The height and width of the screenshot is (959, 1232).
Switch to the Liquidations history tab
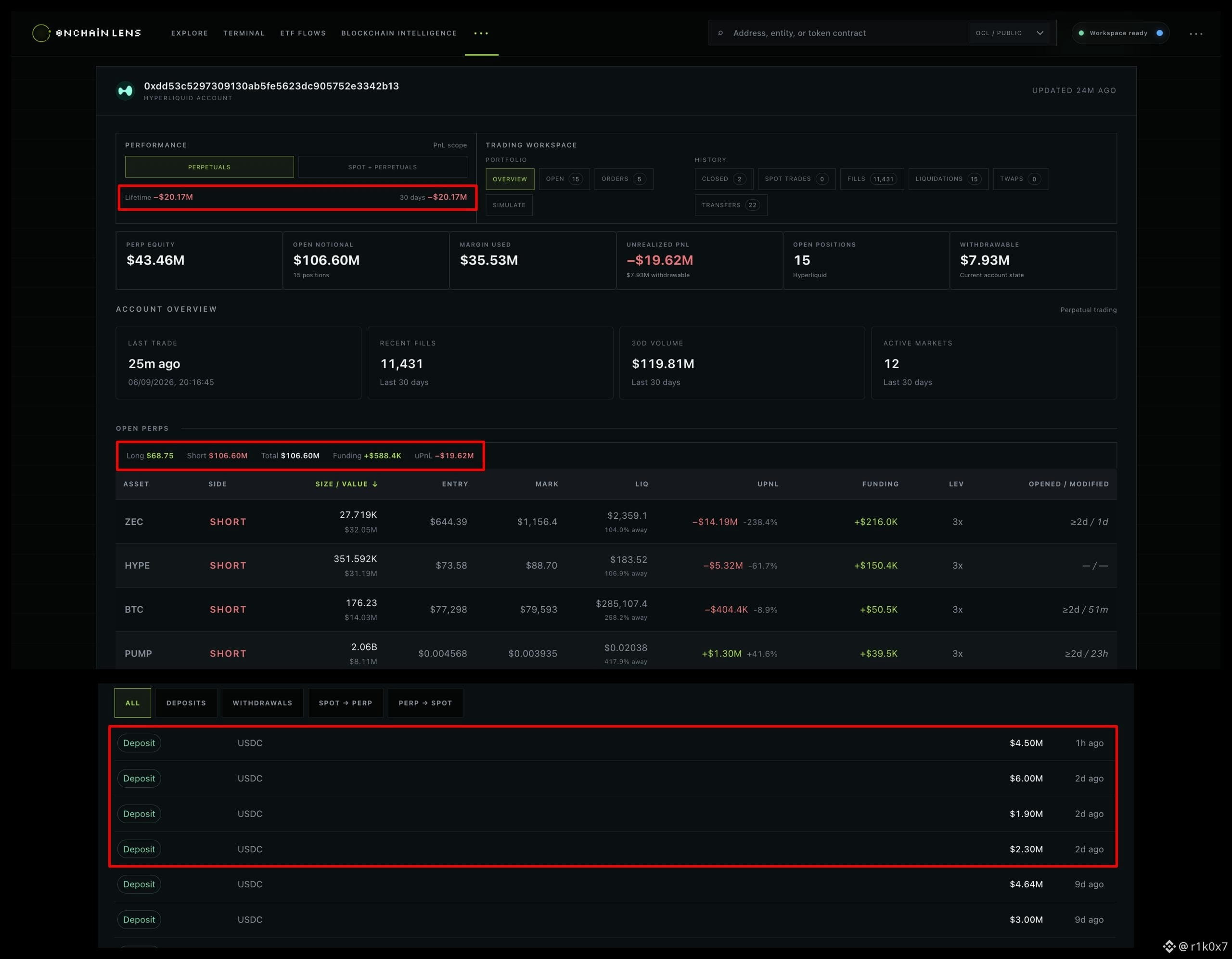(x=948, y=179)
